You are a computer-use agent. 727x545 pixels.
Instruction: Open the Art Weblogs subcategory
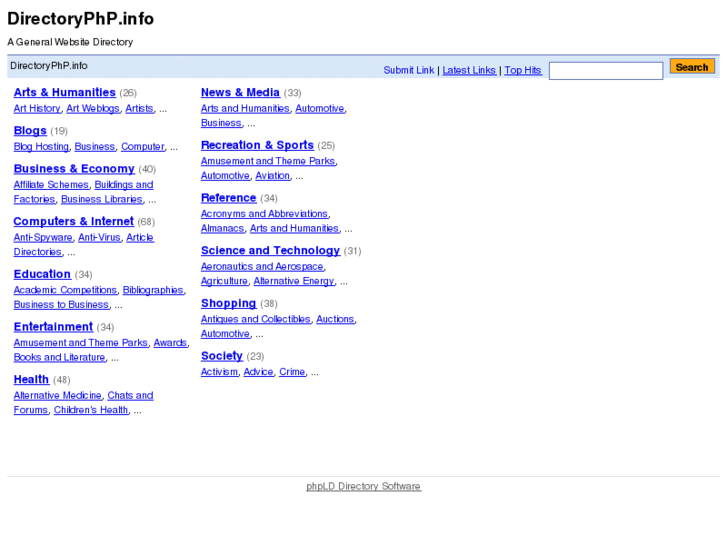[x=93, y=109]
